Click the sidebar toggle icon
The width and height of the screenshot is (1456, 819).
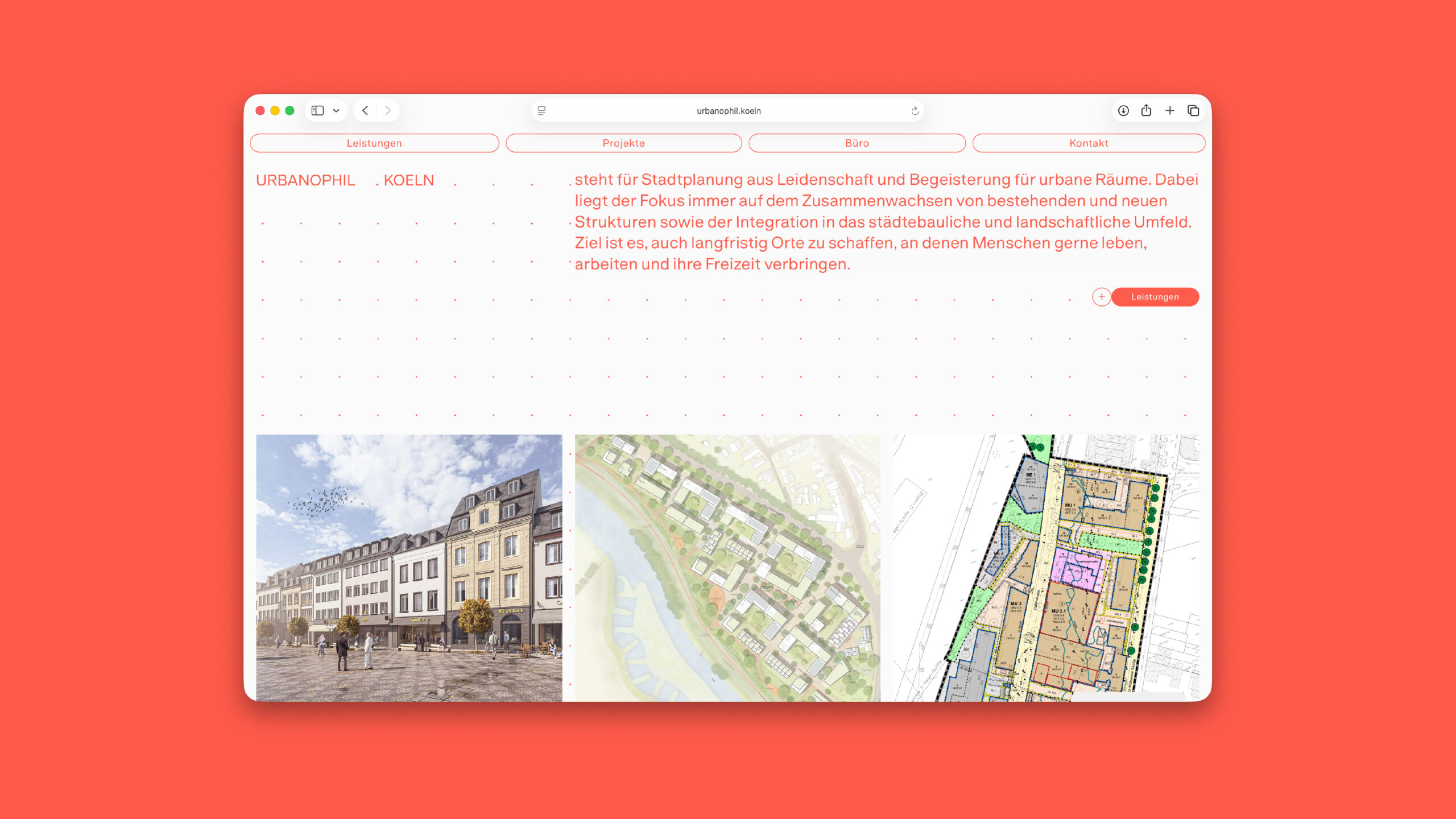(318, 110)
